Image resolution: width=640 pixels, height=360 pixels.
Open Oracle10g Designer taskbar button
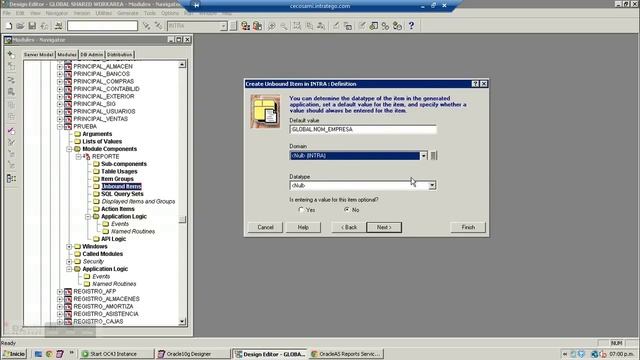193,354
